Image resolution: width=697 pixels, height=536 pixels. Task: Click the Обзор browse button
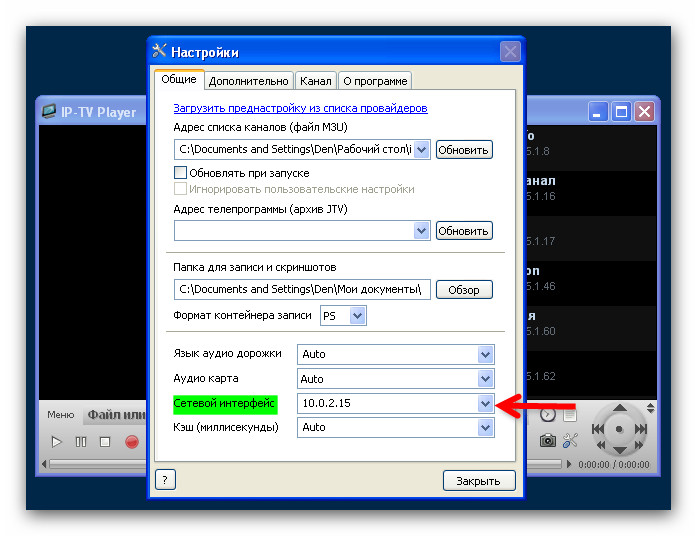click(464, 290)
